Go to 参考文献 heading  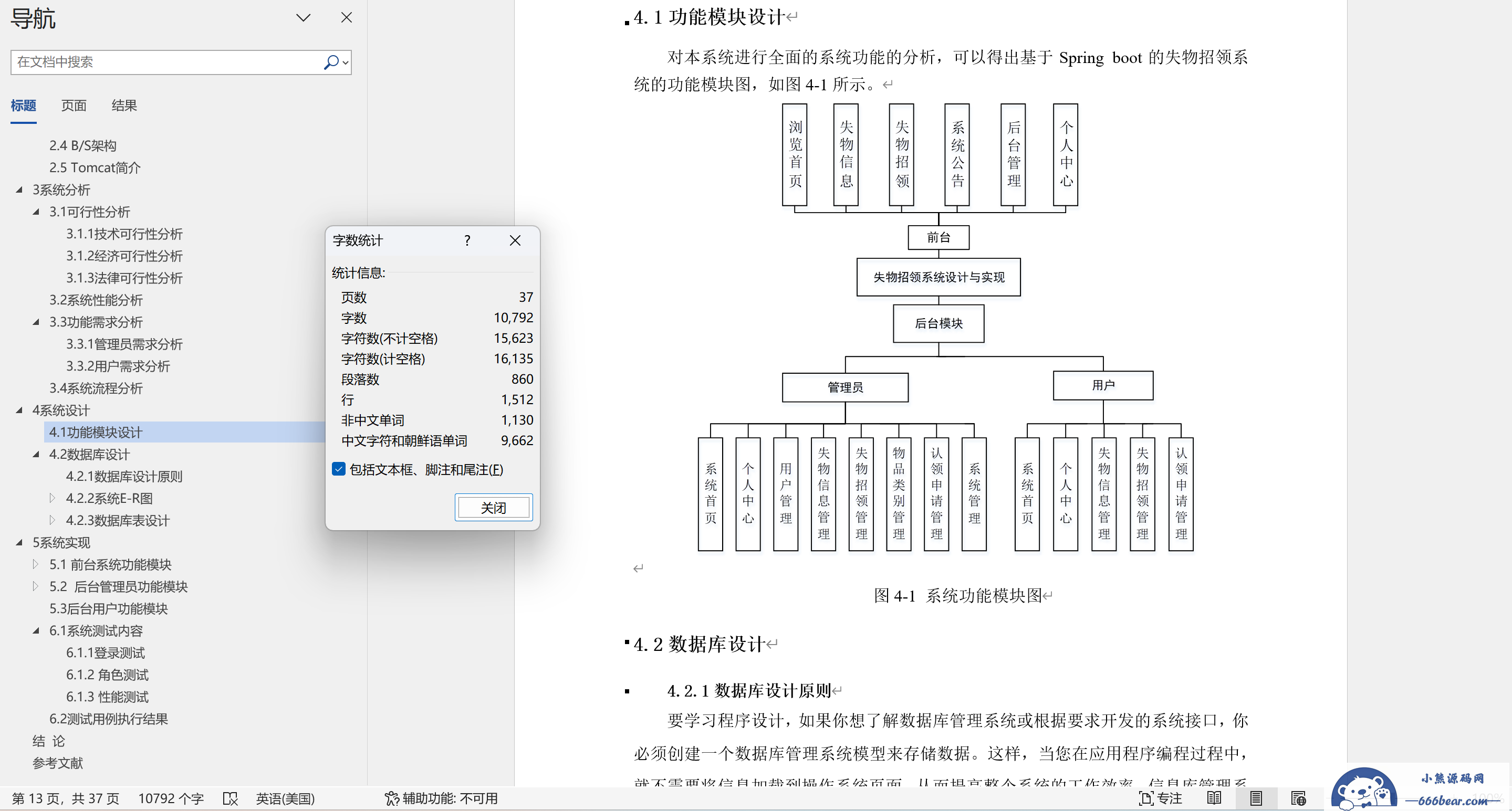58,763
